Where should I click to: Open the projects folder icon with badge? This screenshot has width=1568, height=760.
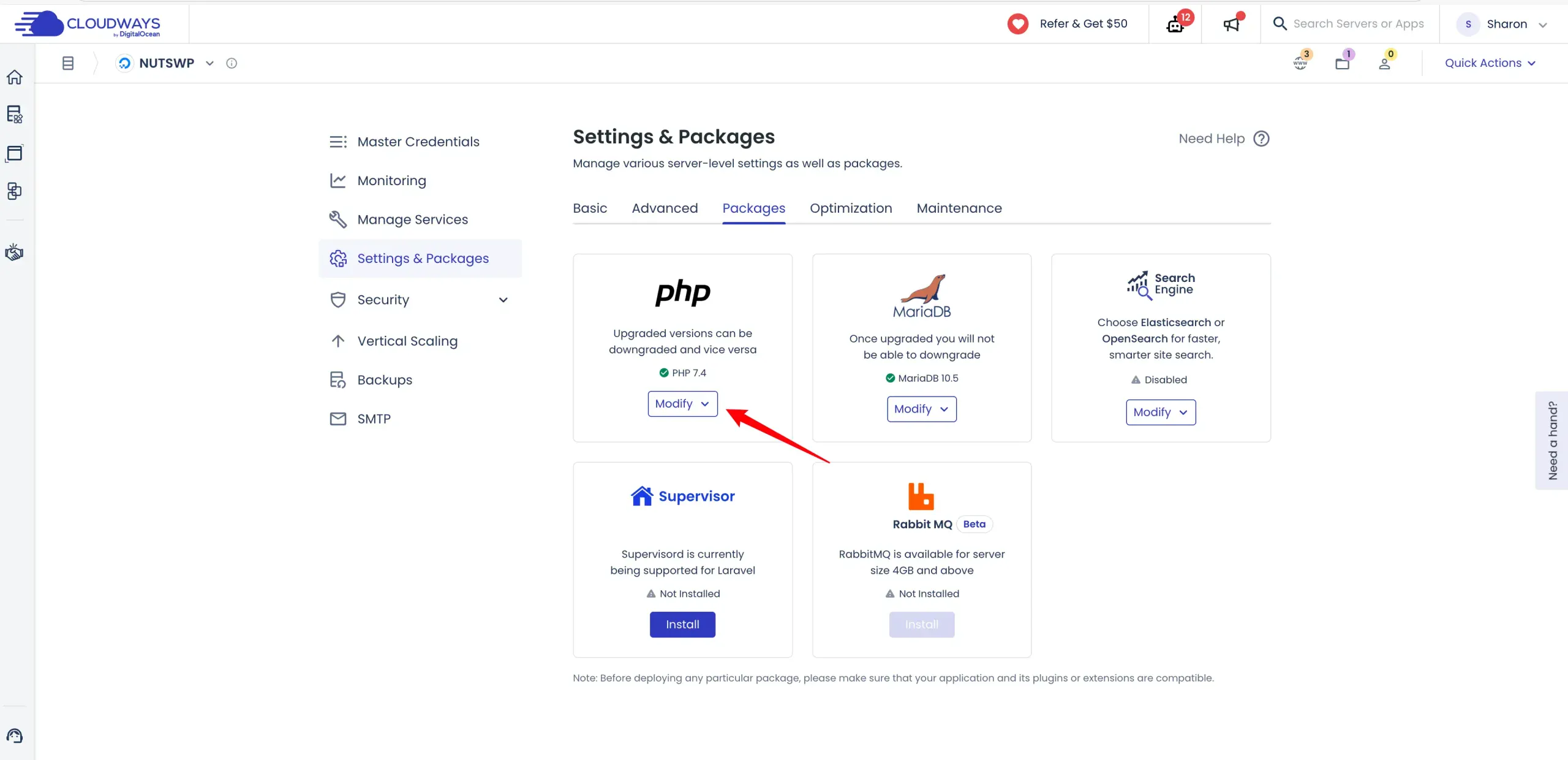(1342, 64)
